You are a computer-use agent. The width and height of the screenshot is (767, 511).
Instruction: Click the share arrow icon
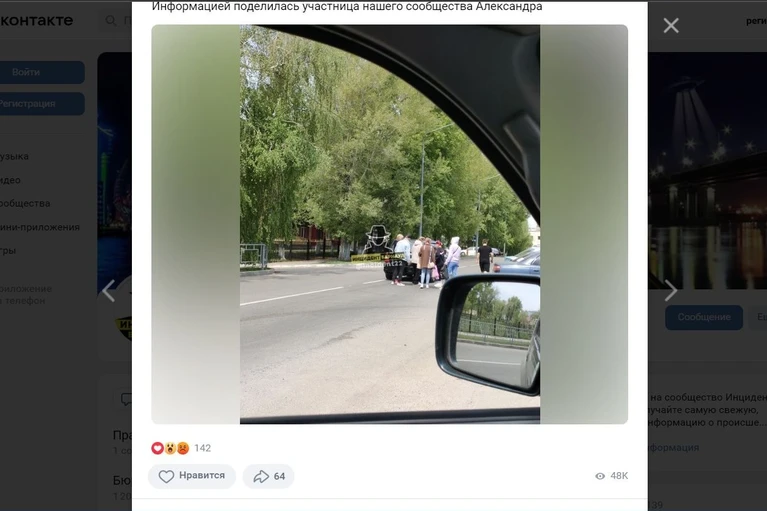[261, 476]
